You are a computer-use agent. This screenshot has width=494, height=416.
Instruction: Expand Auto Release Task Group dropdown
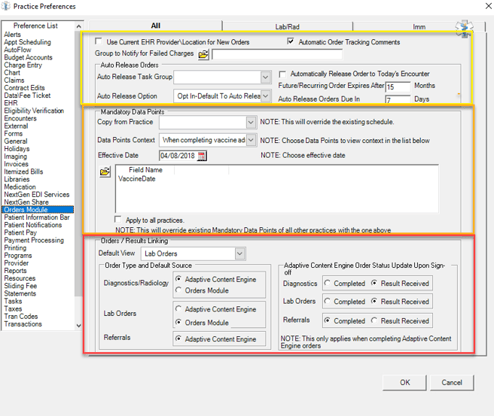[265, 77]
